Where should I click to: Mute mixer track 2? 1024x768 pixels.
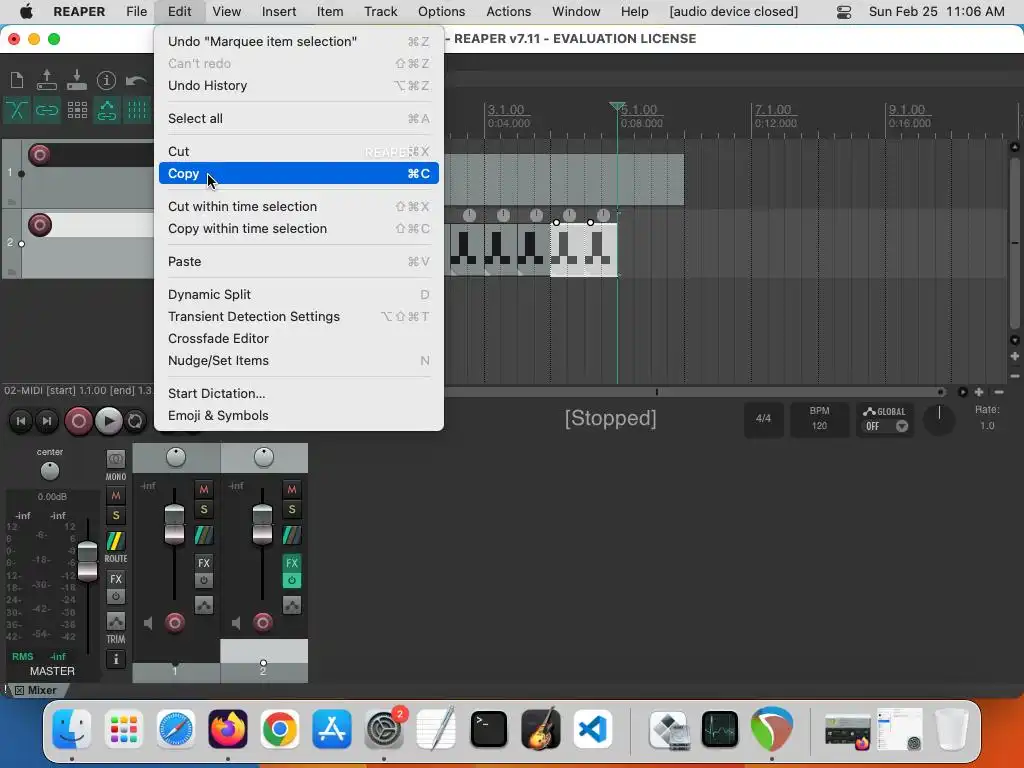pyautogui.click(x=292, y=489)
